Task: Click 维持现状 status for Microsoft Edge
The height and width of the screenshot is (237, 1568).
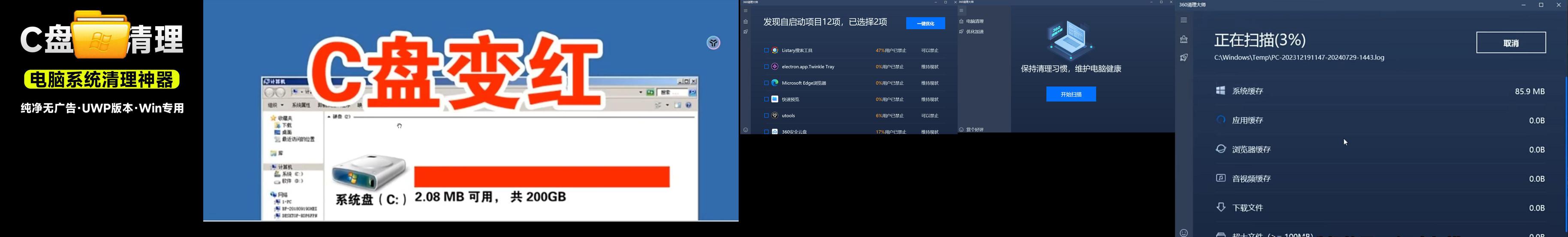Action: [930, 83]
